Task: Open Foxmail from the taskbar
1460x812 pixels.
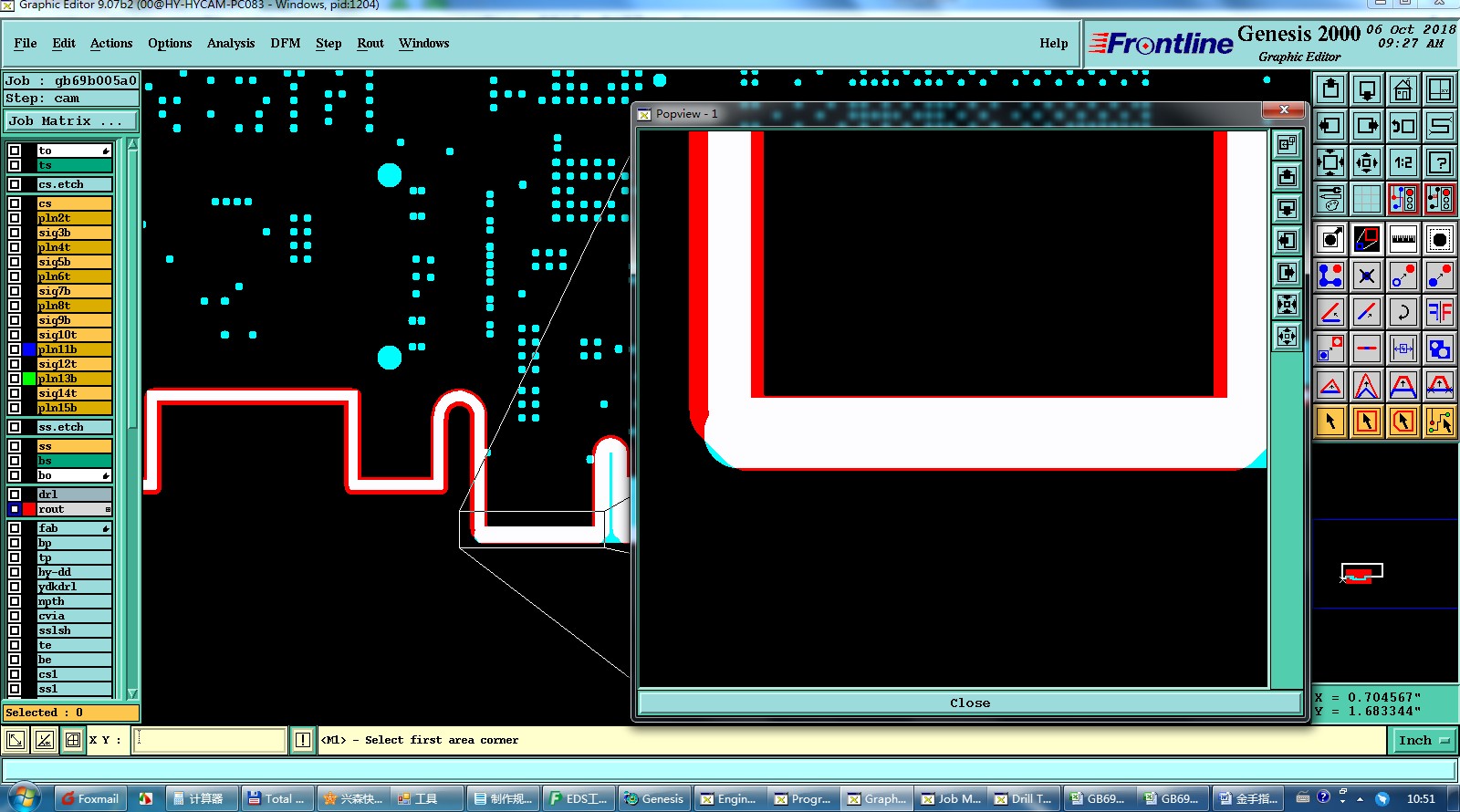Action: pyautogui.click(x=90, y=798)
